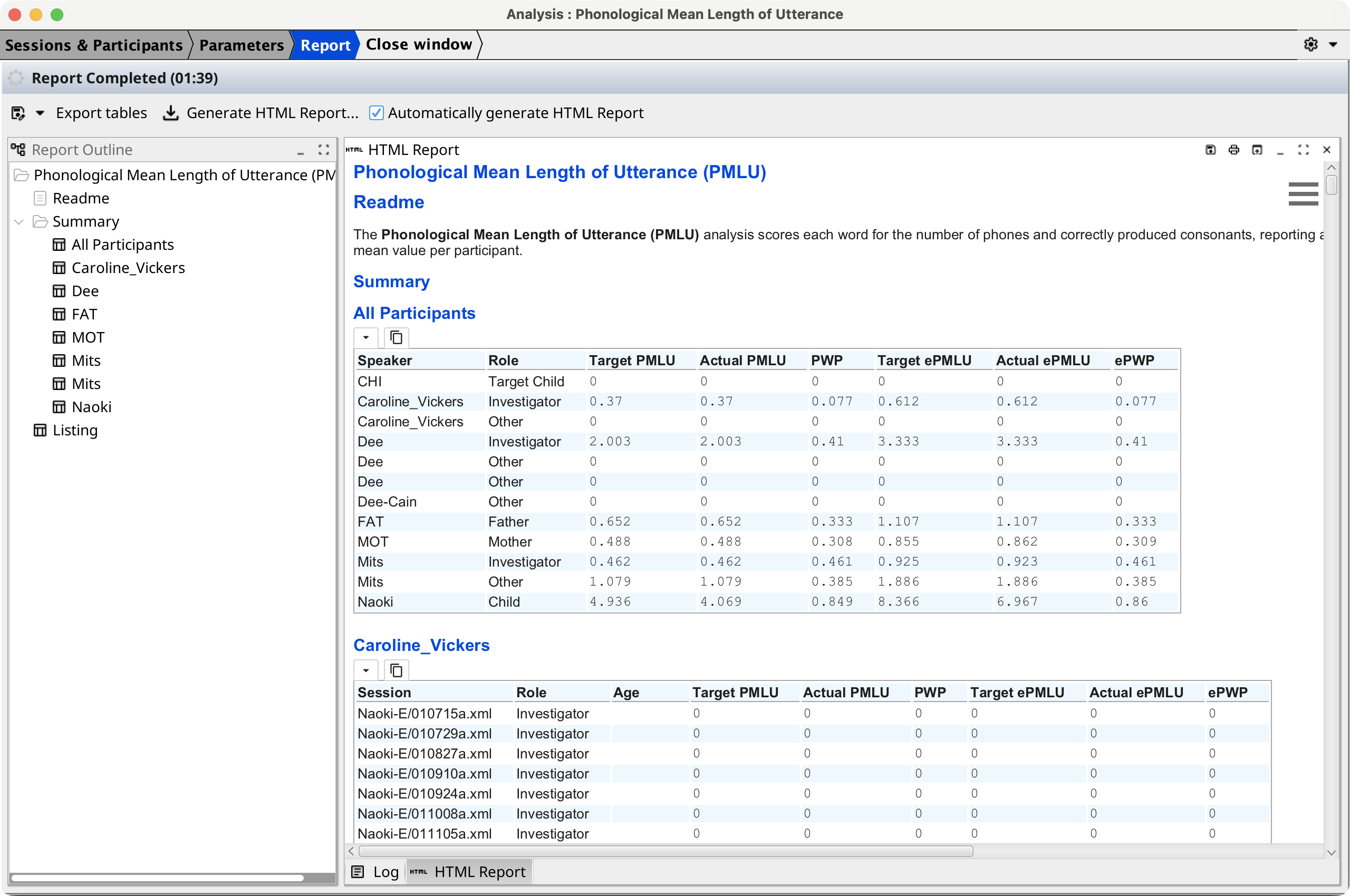Click the All Participants heading link

pyautogui.click(x=414, y=313)
